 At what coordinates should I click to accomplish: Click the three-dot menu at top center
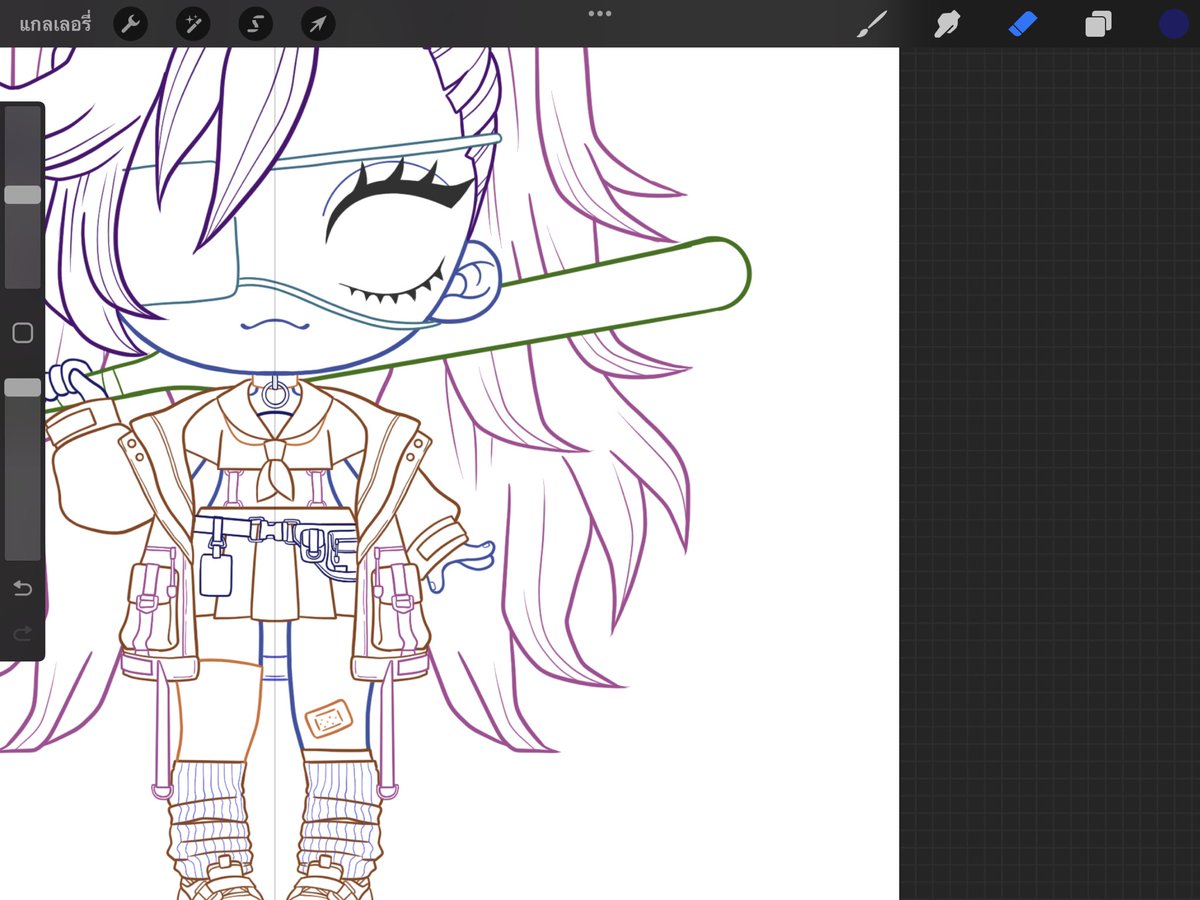point(600,14)
